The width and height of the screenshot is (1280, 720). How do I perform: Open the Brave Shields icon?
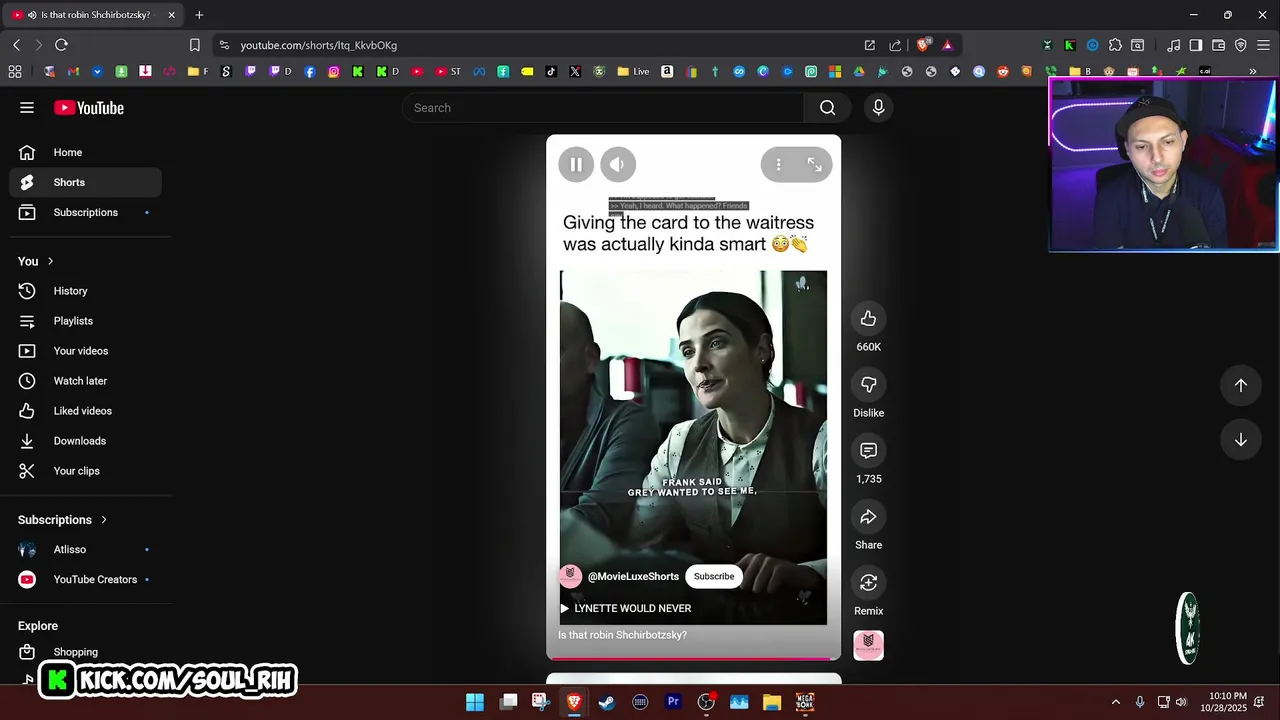pyautogui.click(x=924, y=45)
